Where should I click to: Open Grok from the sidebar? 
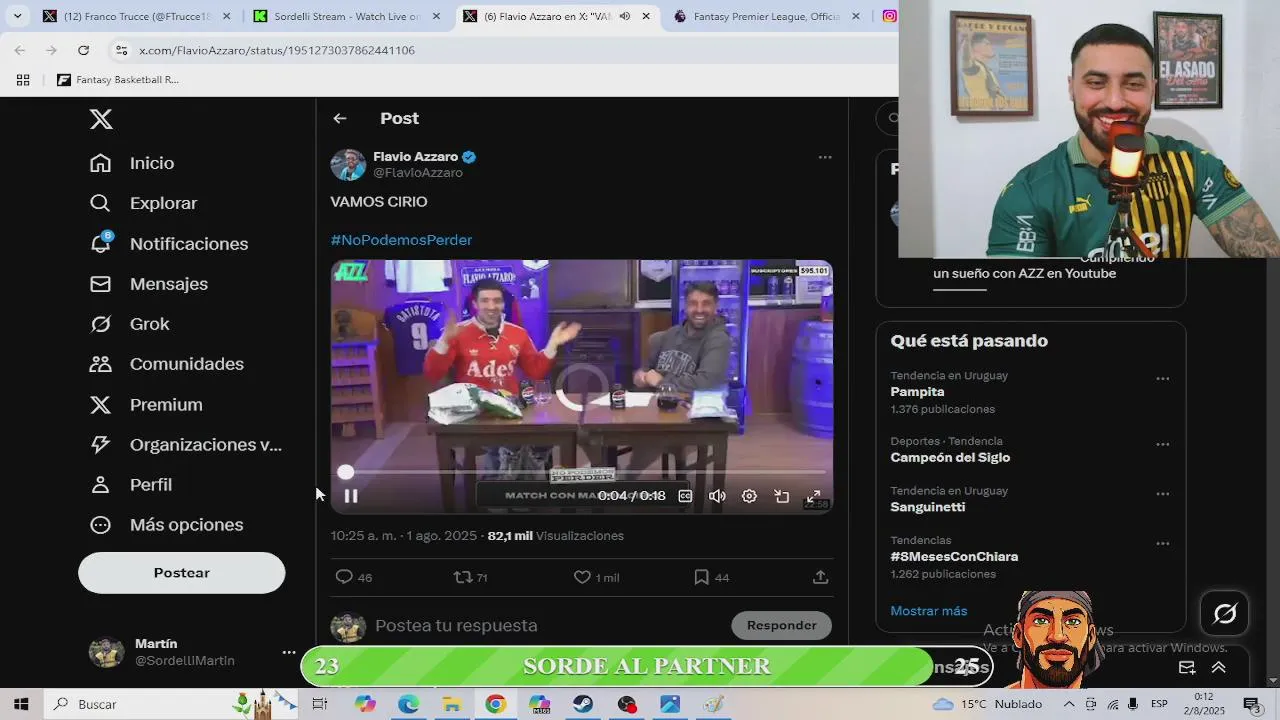click(130, 324)
